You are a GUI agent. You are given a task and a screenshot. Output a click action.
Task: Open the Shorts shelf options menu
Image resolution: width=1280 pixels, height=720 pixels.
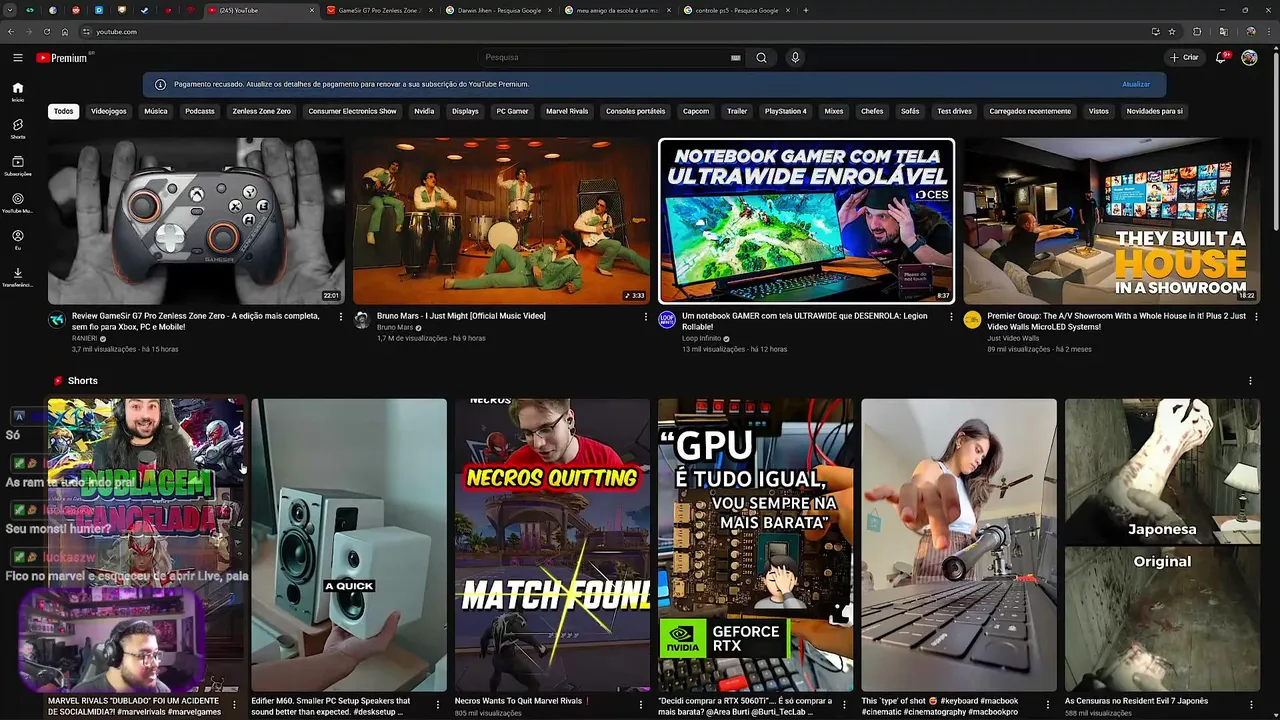click(x=1250, y=381)
